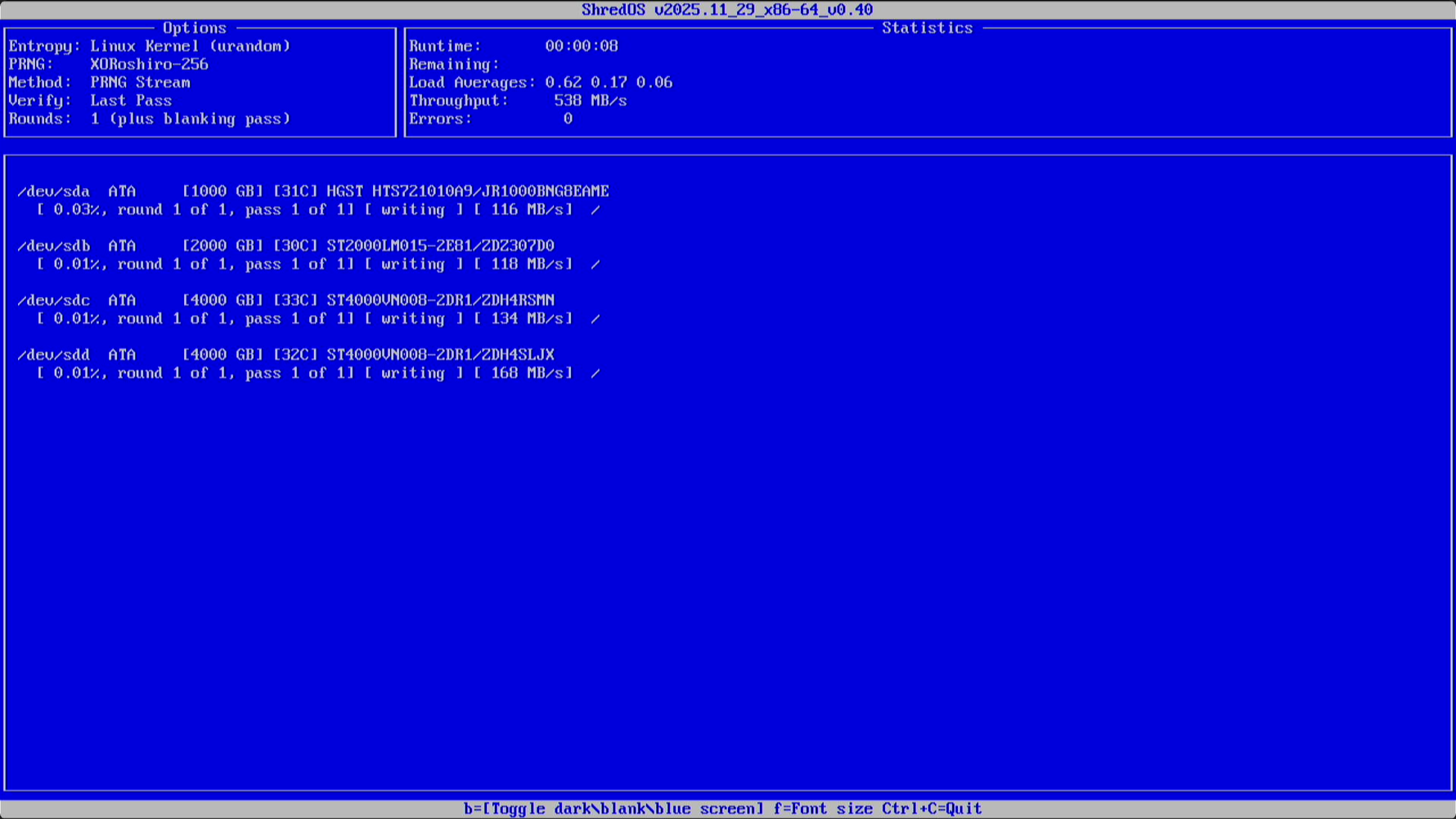Click the Method PRNG Stream line
The image size is (1456, 819).
[x=99, y=82]
